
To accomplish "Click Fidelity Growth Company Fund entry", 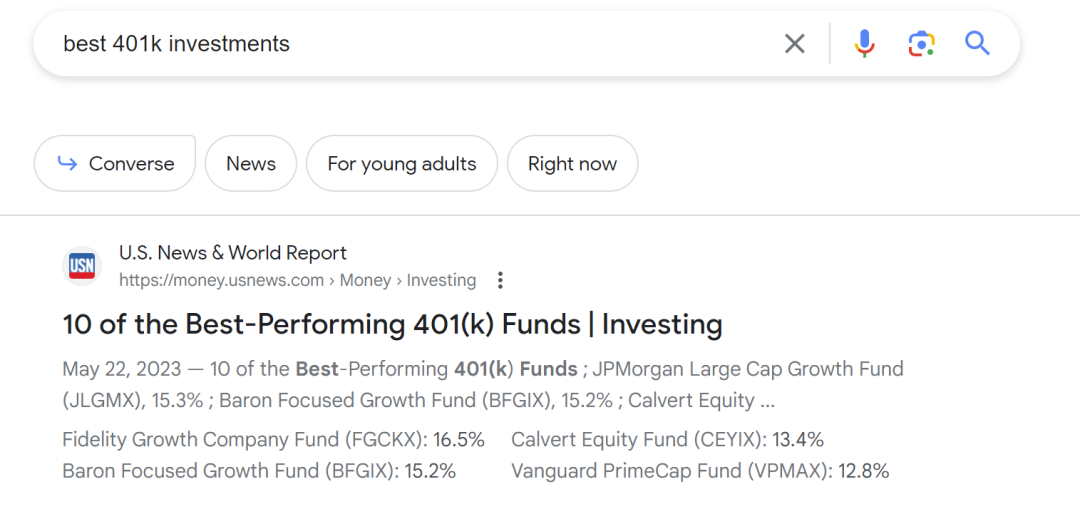I will pyautogui.click(x=273, y=440).
